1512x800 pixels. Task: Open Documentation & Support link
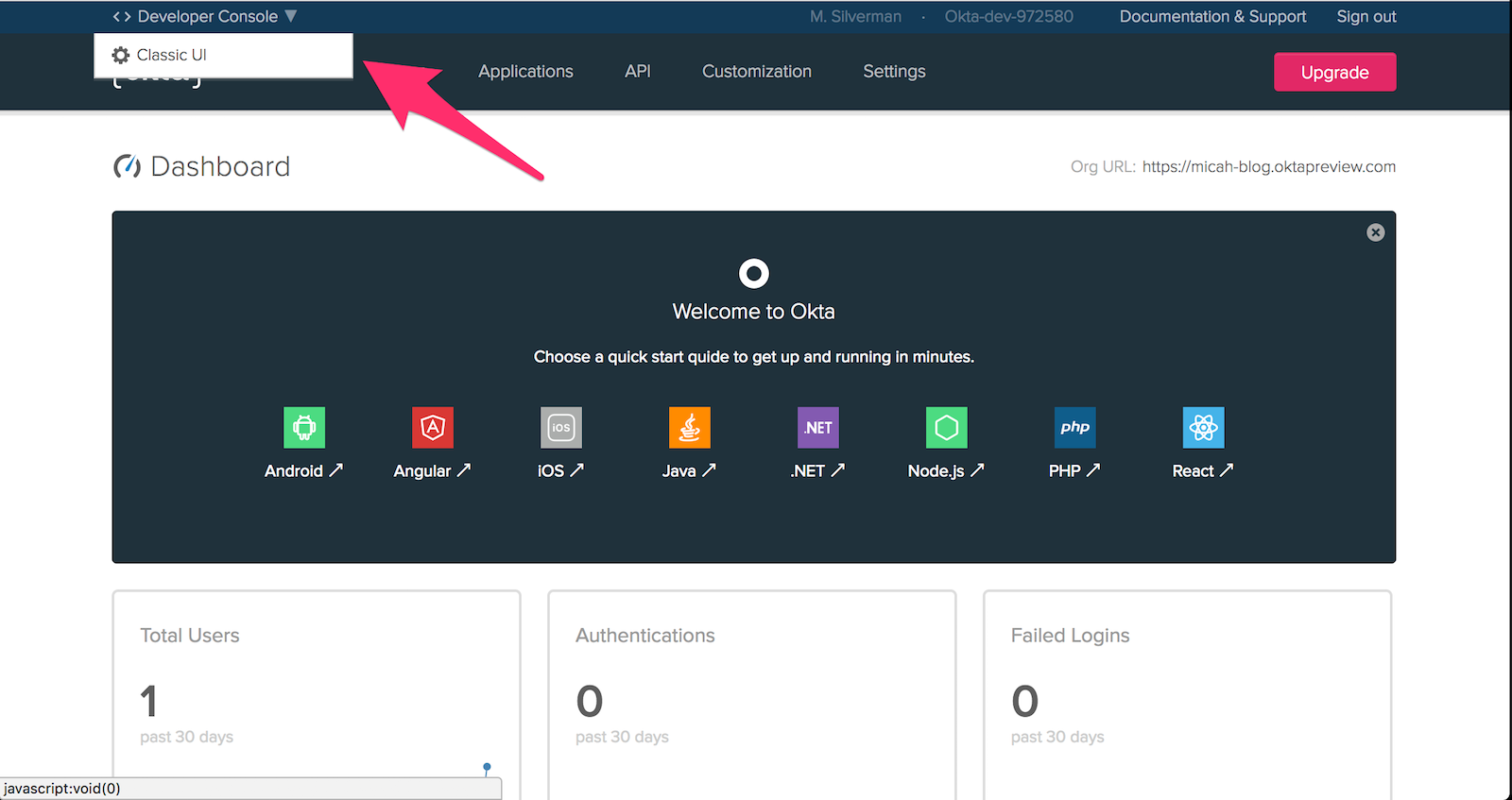tap(1212, 16)
